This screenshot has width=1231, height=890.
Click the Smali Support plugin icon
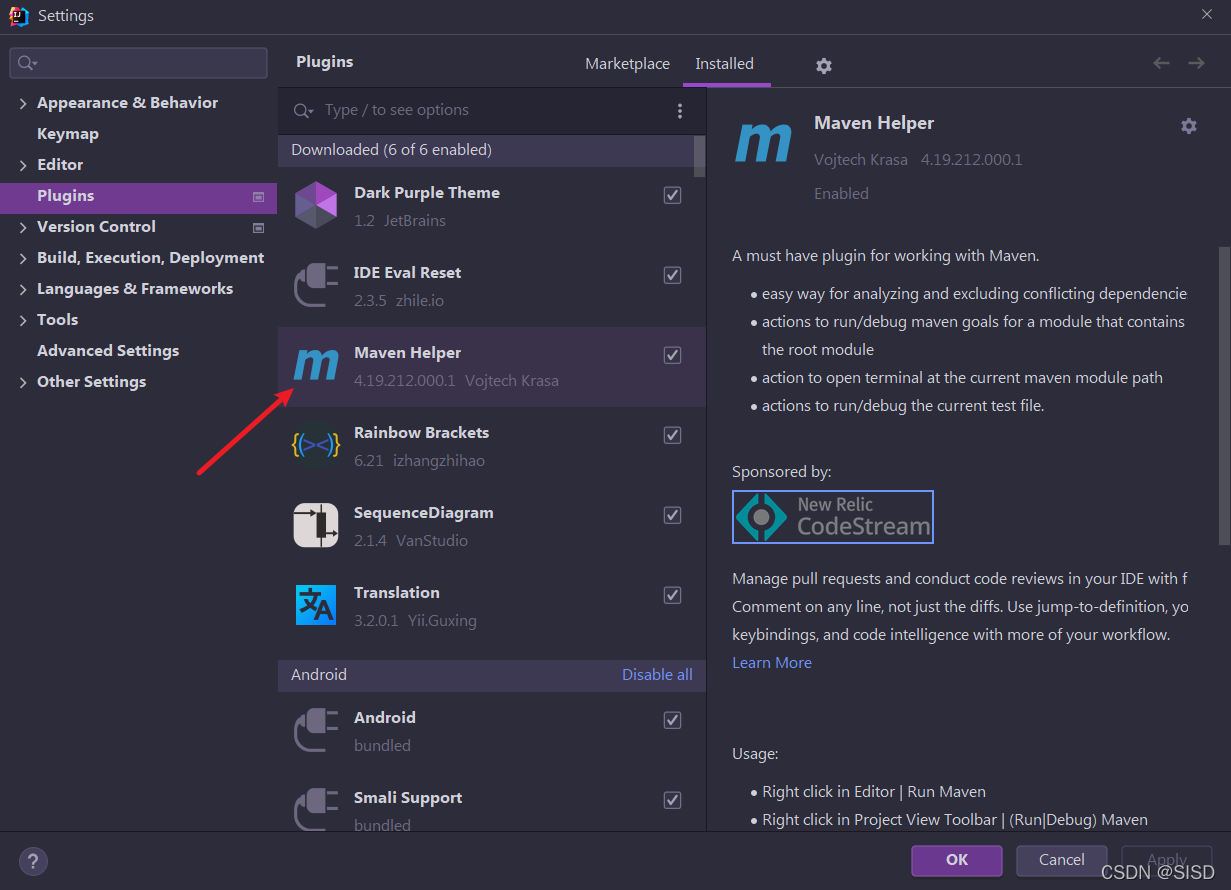(x=316, y=810)
